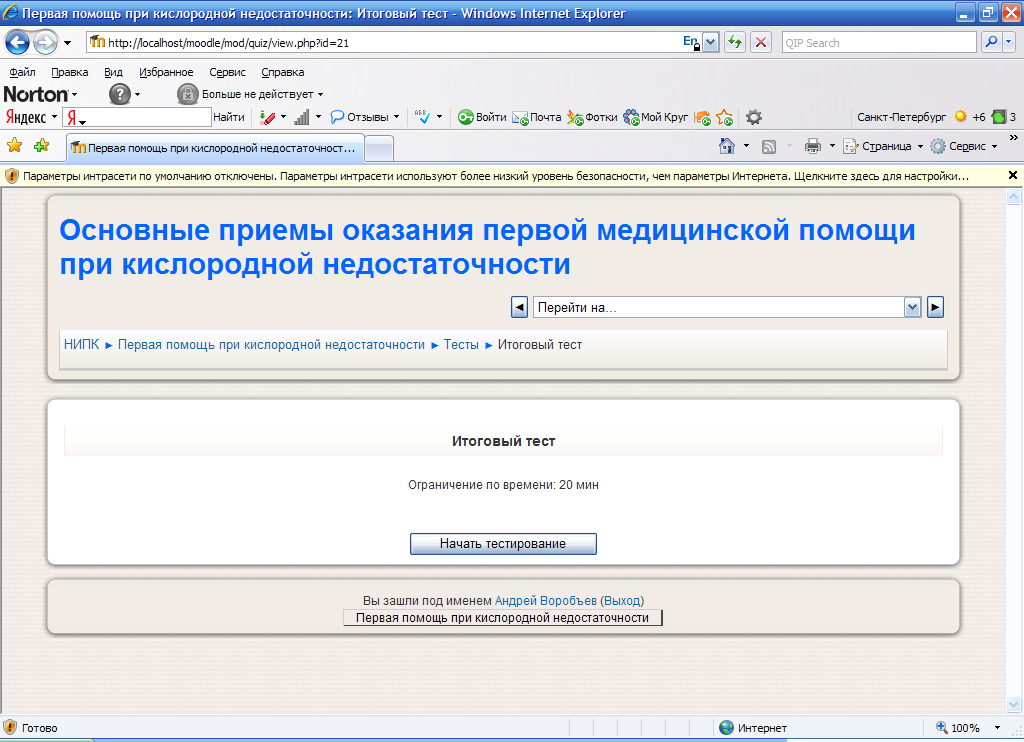Click the next activity arrow button
The image size is (1024, 742).
935,307
